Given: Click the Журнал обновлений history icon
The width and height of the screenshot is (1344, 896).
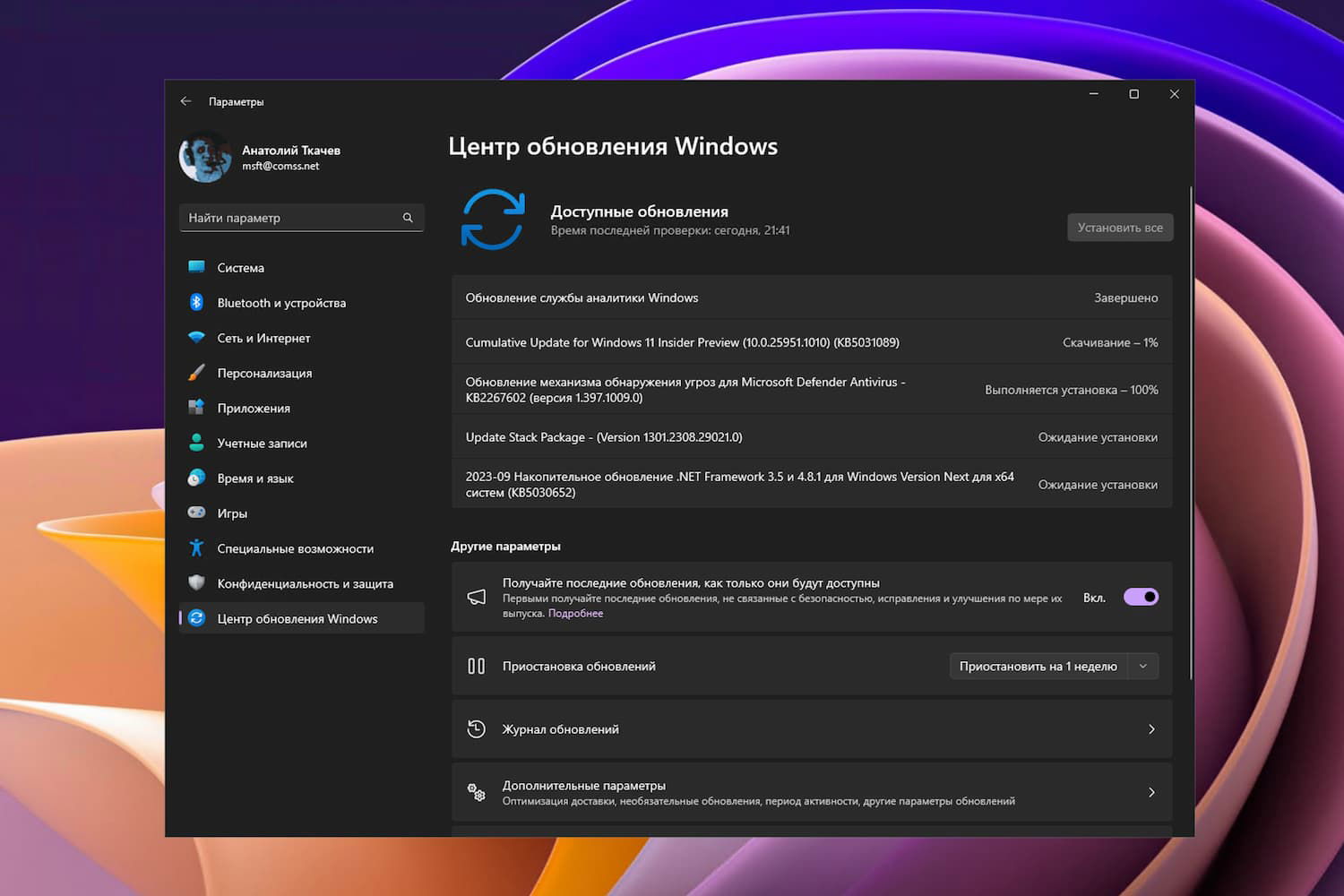Looking at the screenshot, I should pos(477,729).
